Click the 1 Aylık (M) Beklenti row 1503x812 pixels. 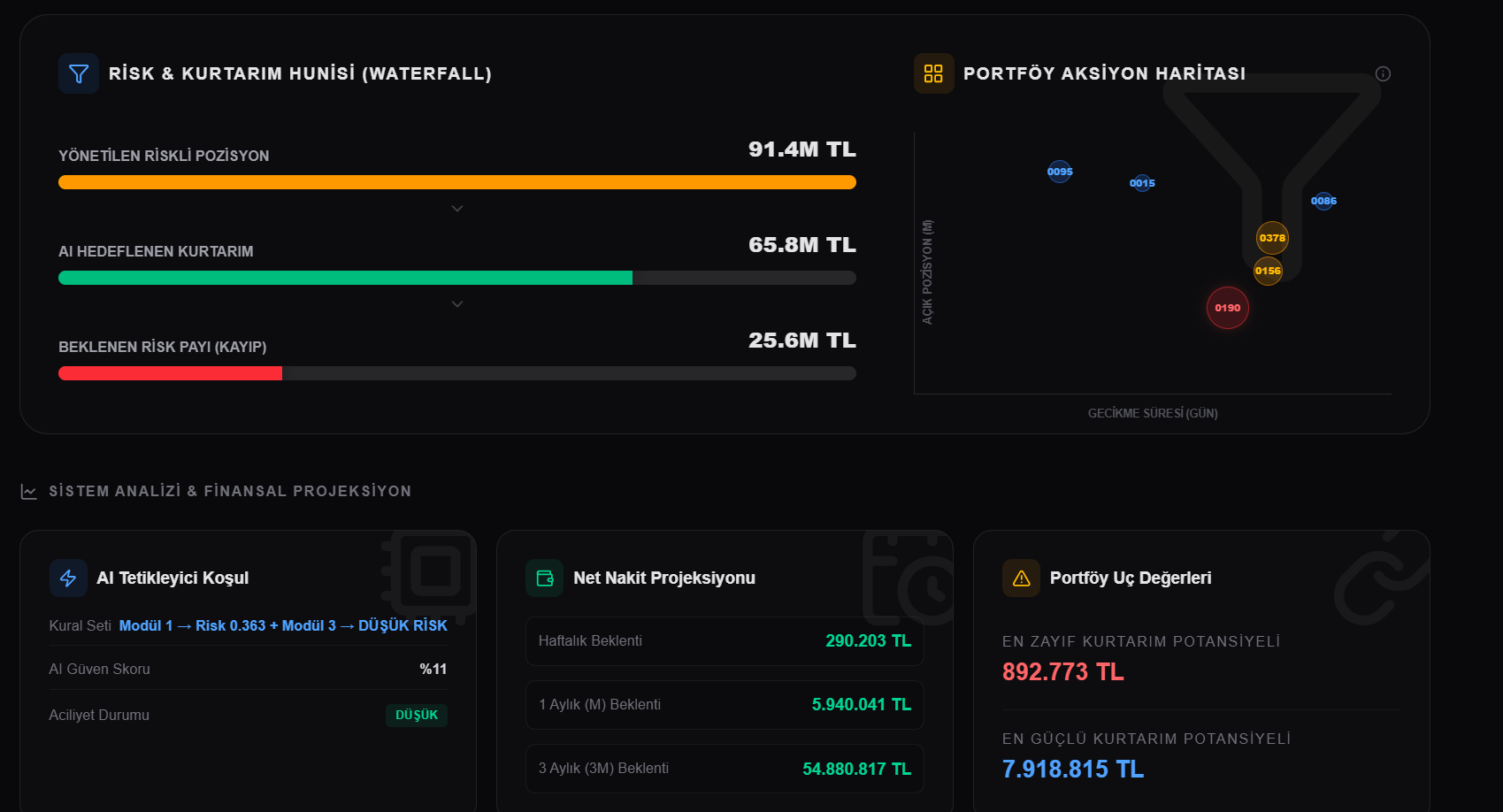[725, 705]
